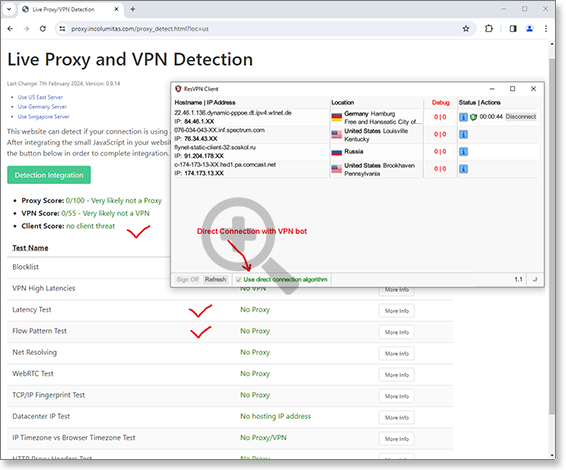This screenshot has height=470, width=566.
Task: Maximize the ResVPN Client window
Action: [x=512, y=89]
